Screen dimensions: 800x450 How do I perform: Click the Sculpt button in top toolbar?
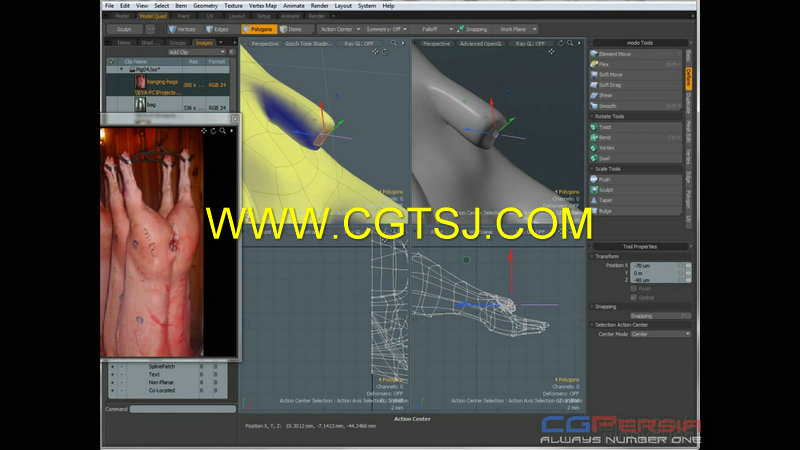[x=124, y=29]
